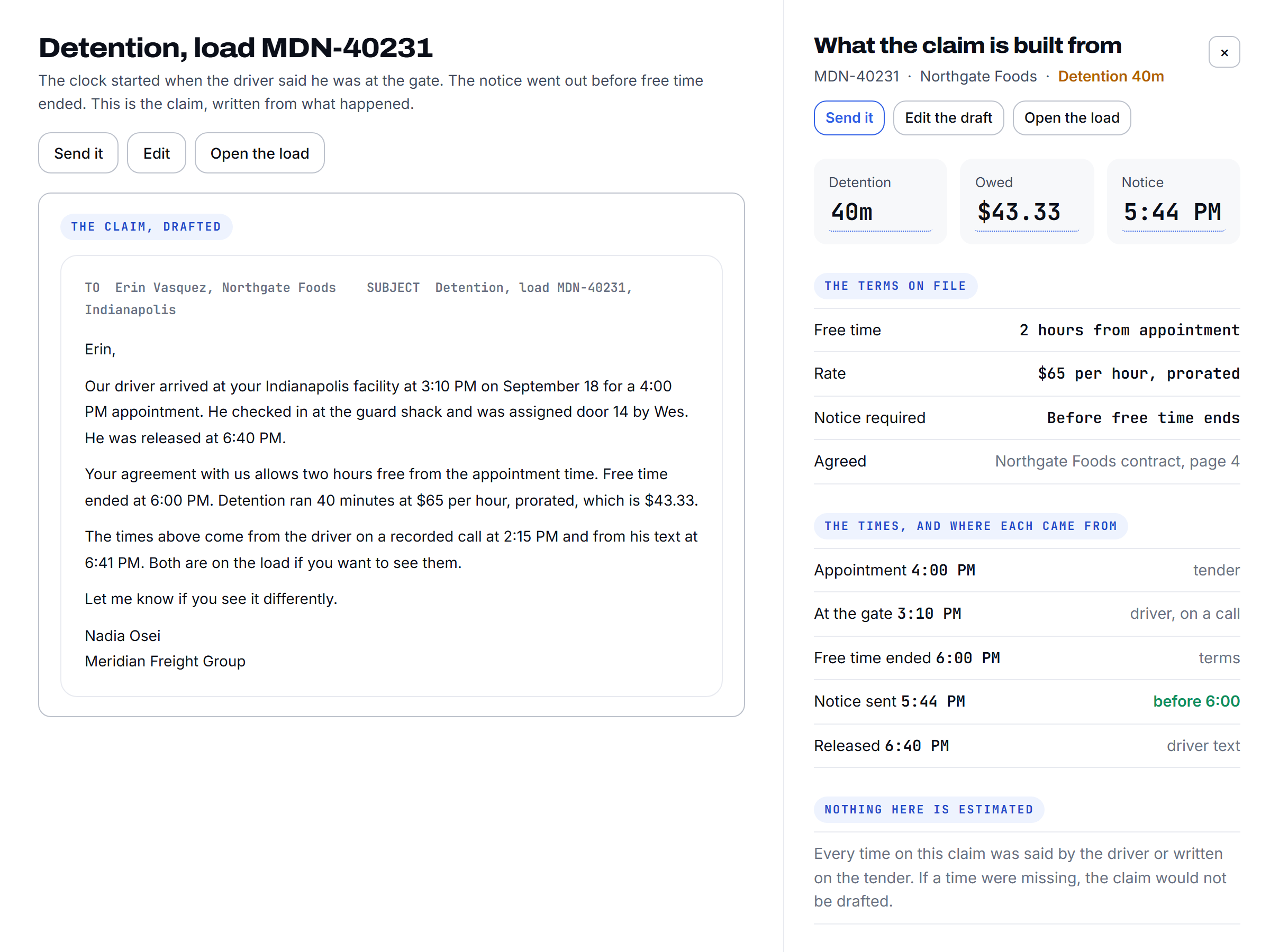This screenshot has width=1270, height=952.
Task: Click Send it in the side panel
Action: pos(849,117)
